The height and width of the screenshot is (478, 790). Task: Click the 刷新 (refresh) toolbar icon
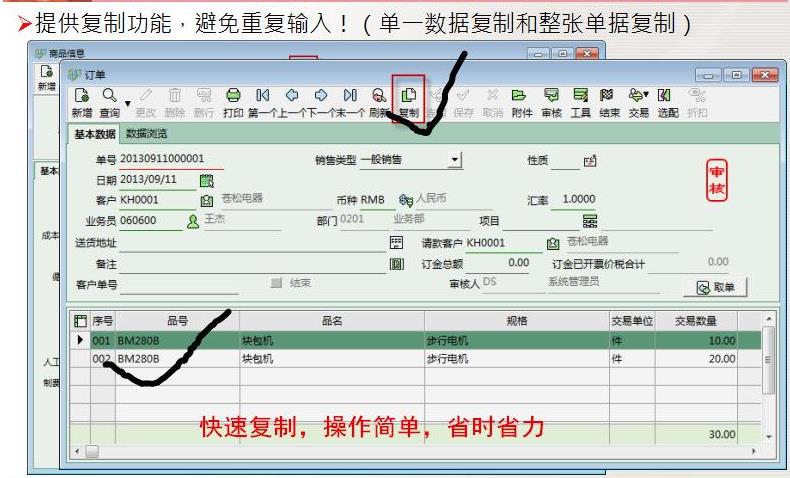click(x=379, y=98)
